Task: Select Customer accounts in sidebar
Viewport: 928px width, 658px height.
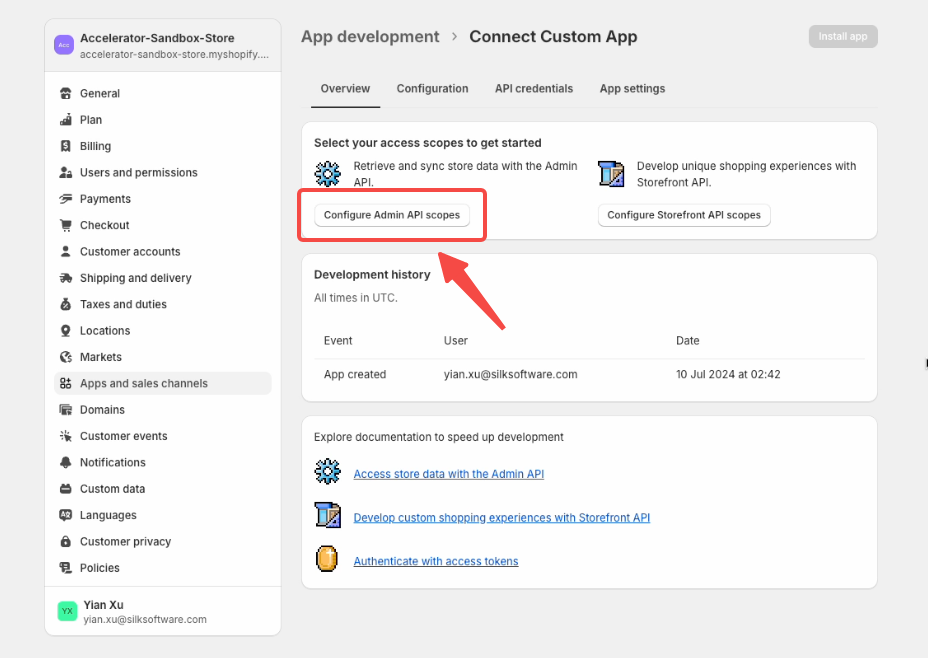Action: point(163,251)
